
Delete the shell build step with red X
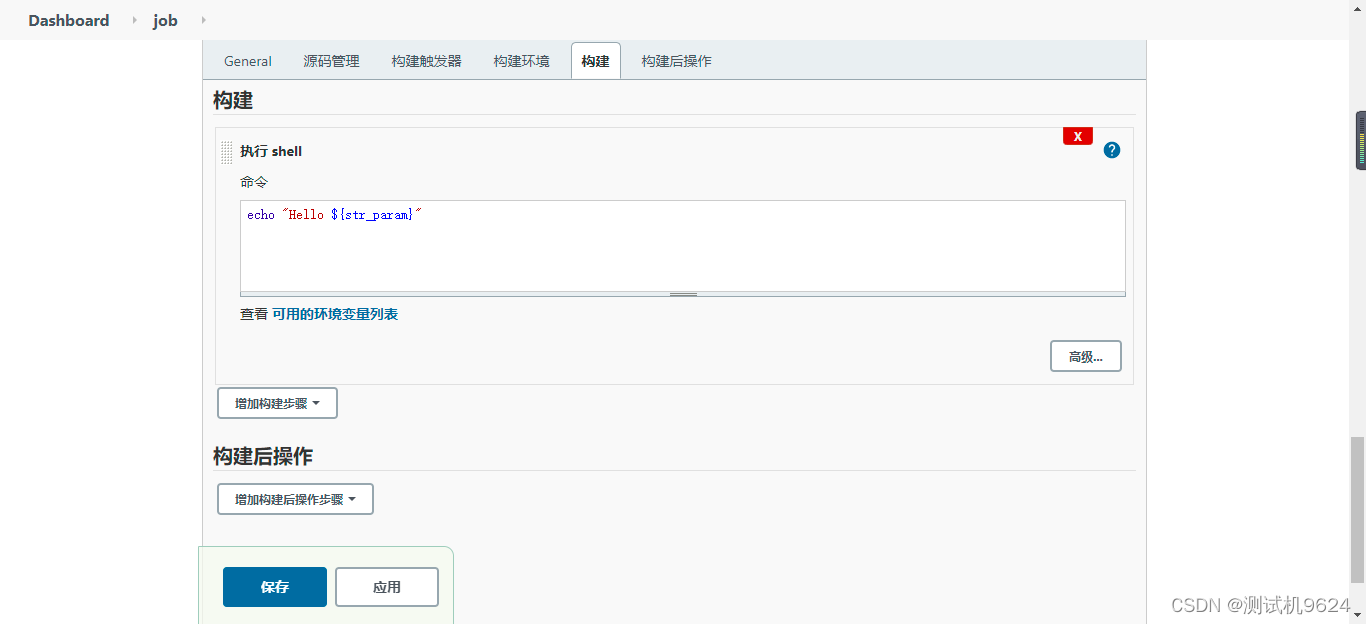point(1078,136)
